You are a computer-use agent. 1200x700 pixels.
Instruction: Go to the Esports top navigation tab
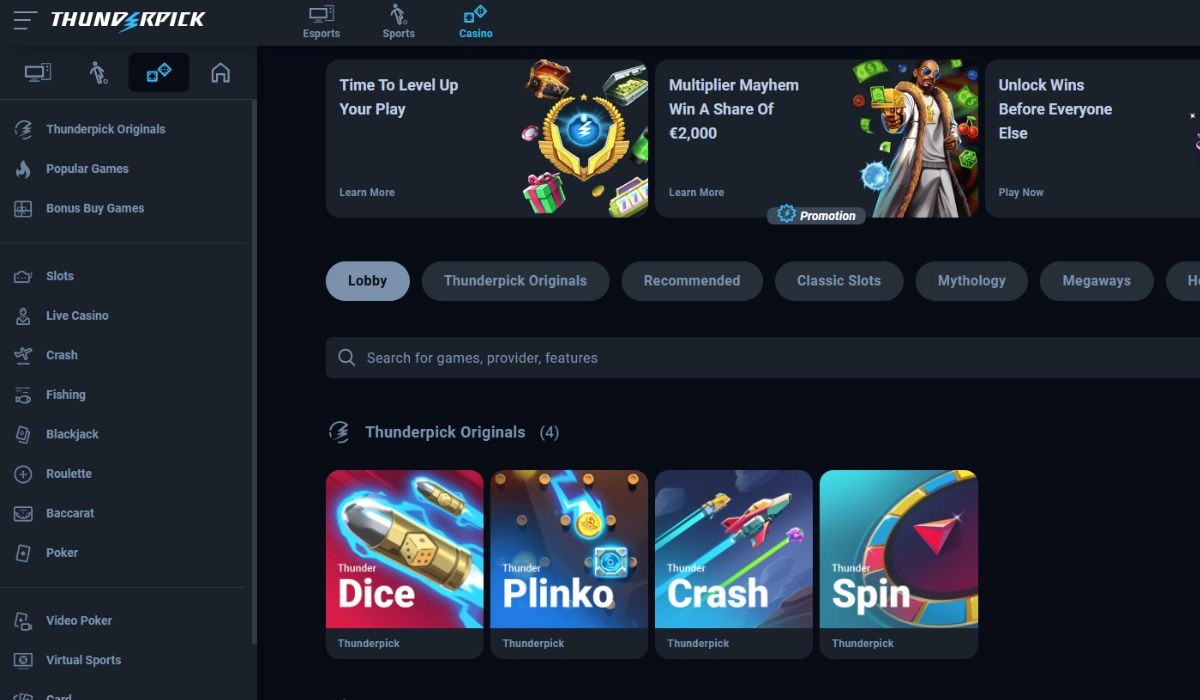tap(321, 22)
